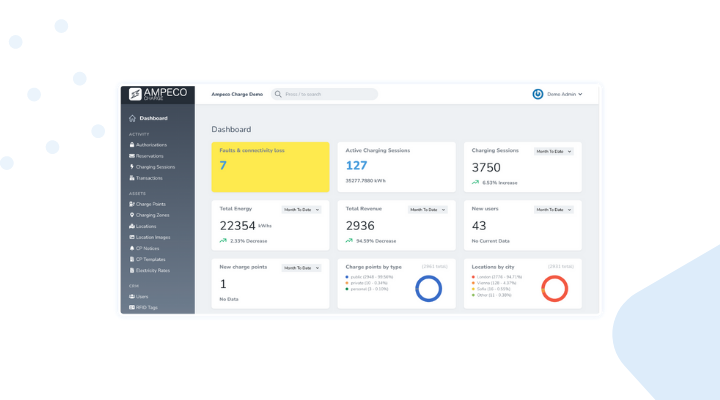Click the Electricity Rates document icon

coord(132,270)
